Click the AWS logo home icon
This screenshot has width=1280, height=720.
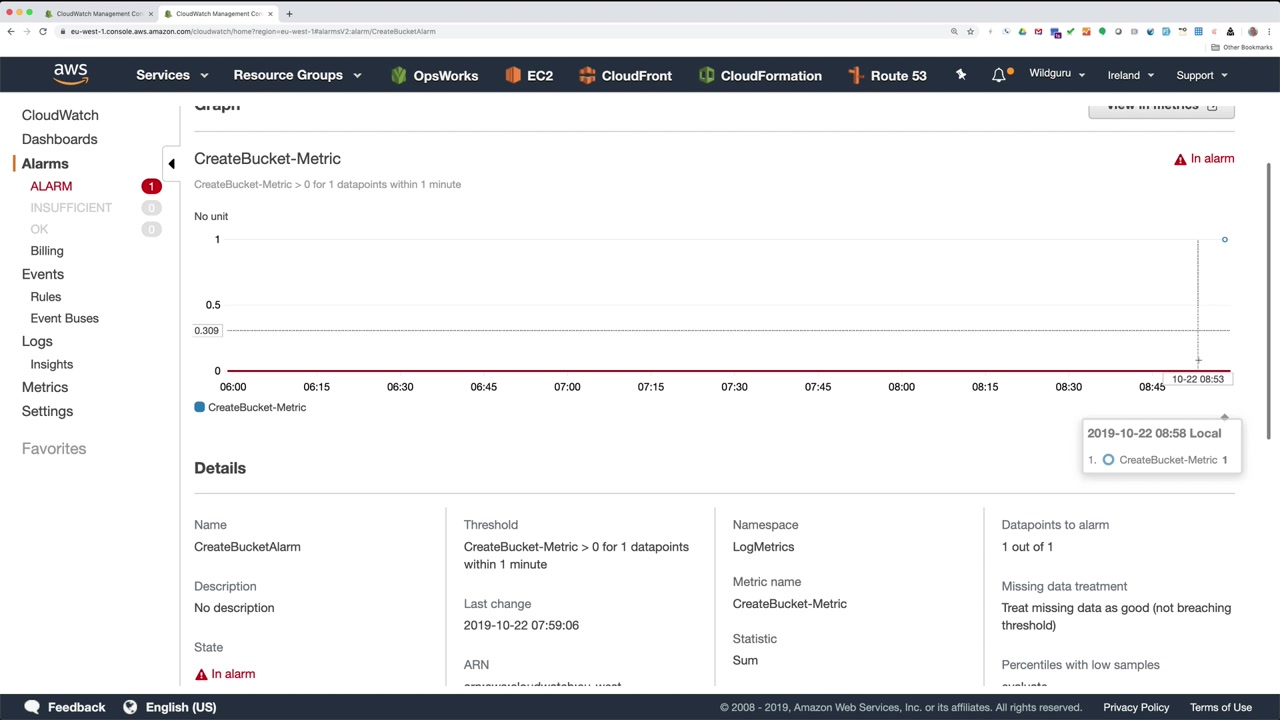(71, 75)
